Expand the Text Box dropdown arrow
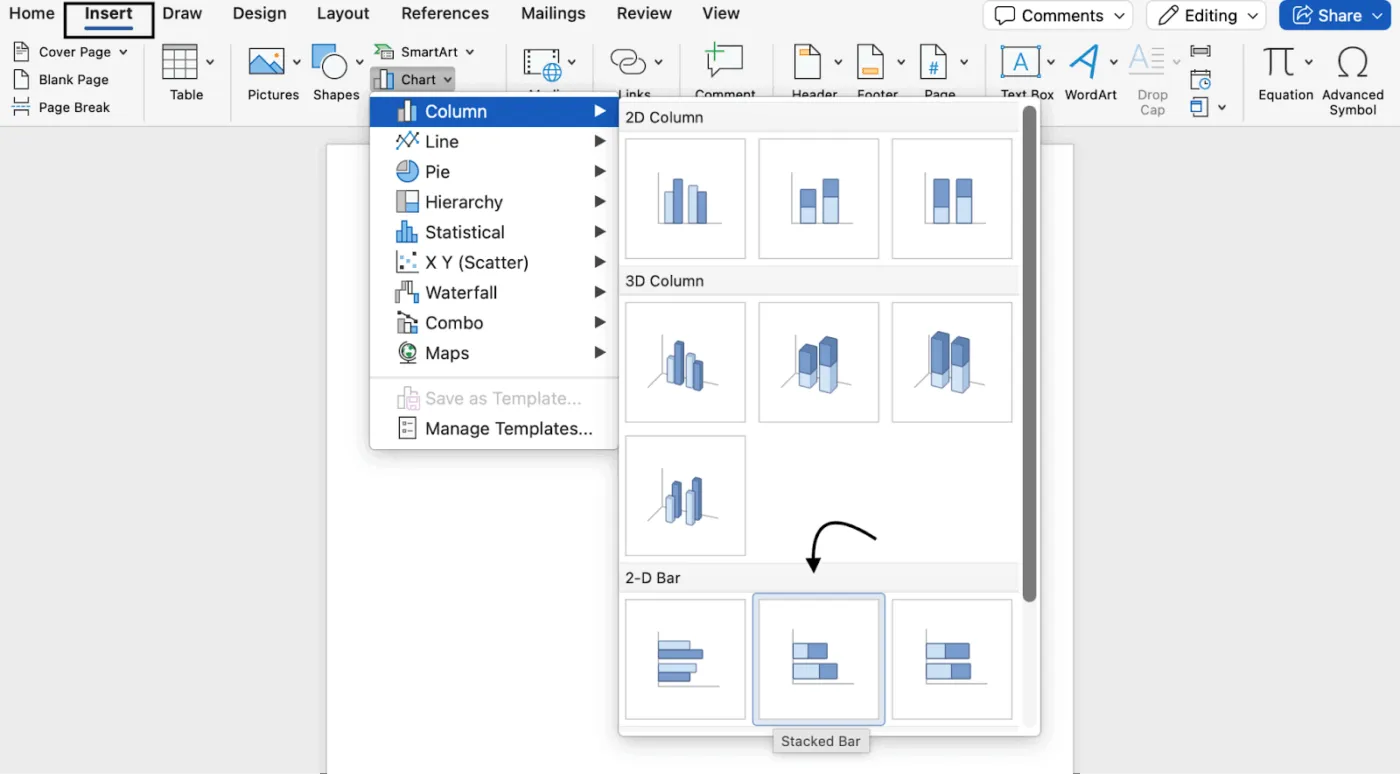The width and height of the screenshot is (1400, 774). coord(1050,62)
